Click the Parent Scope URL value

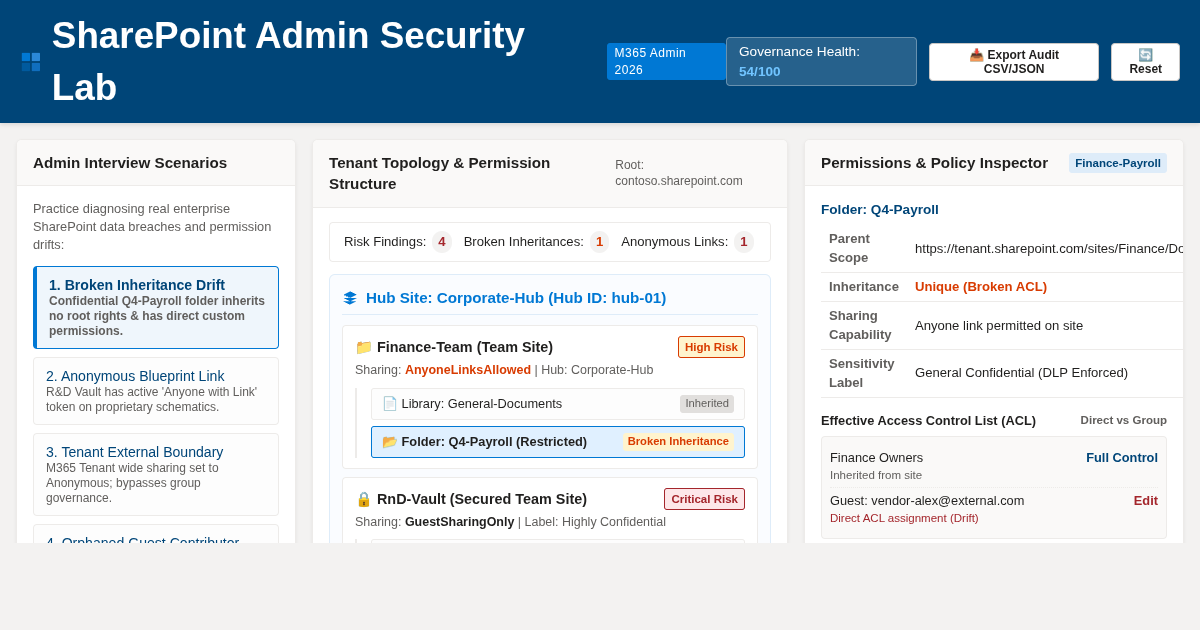1049,249
